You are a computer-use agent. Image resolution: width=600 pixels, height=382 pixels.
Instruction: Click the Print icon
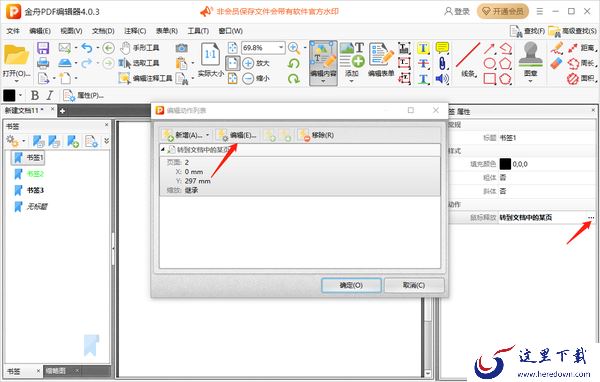pyautogui.click(x=43, y=63)
